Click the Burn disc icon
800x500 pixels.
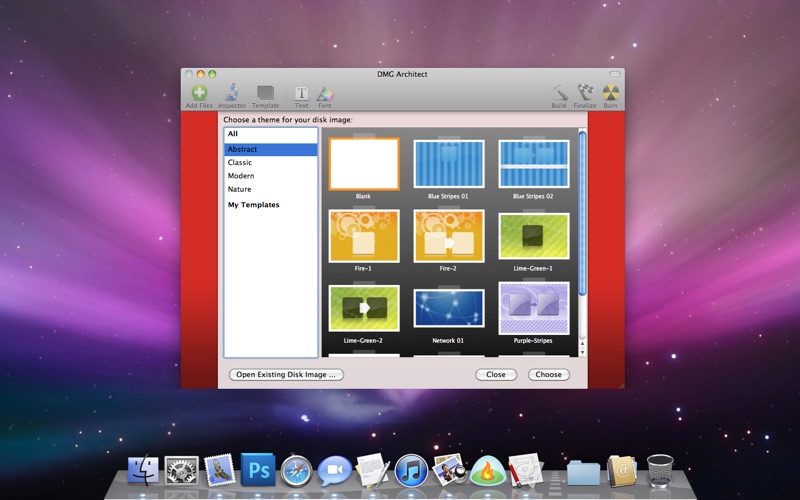pos(610,93)
